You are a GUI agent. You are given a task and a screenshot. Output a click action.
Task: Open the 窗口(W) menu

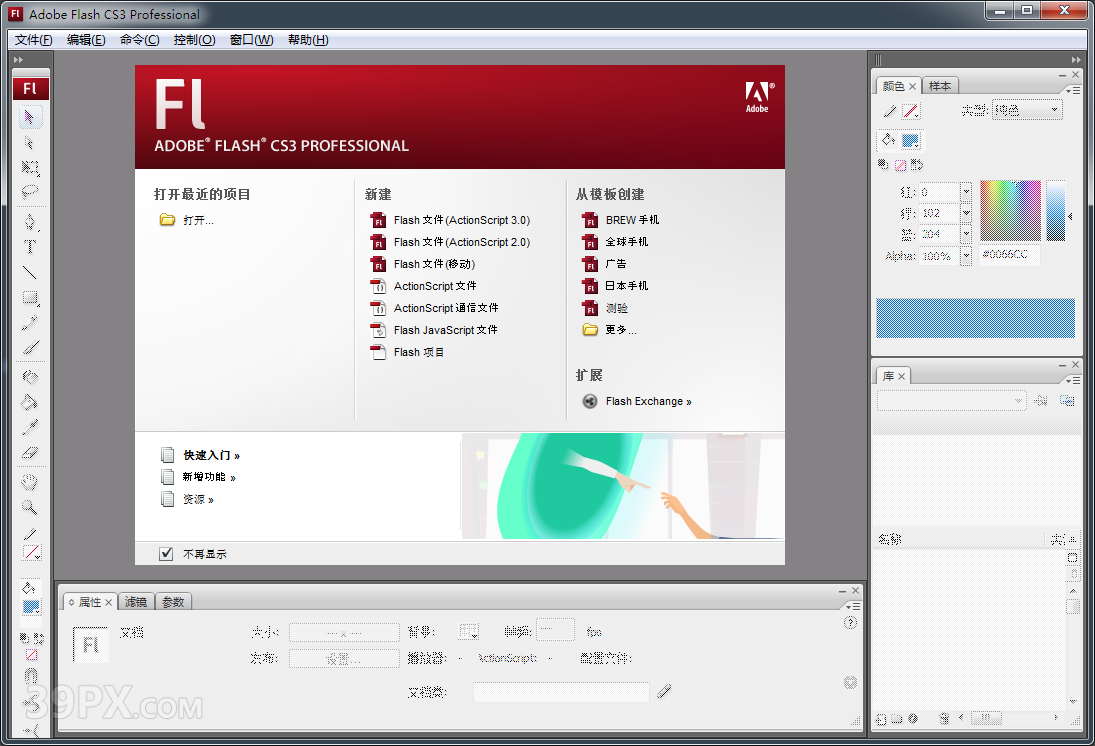251,40
